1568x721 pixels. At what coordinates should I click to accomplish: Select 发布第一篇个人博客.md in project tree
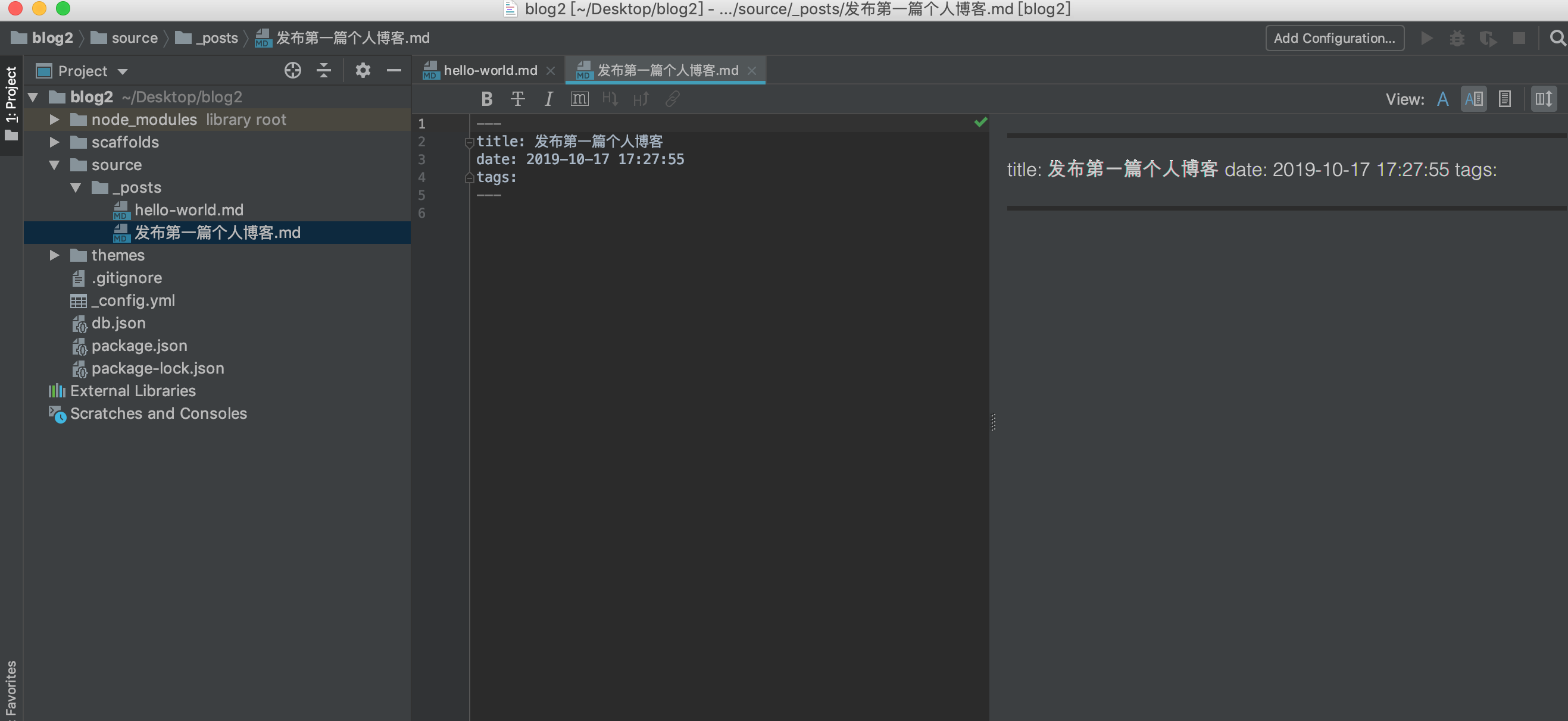pos(217,233)
